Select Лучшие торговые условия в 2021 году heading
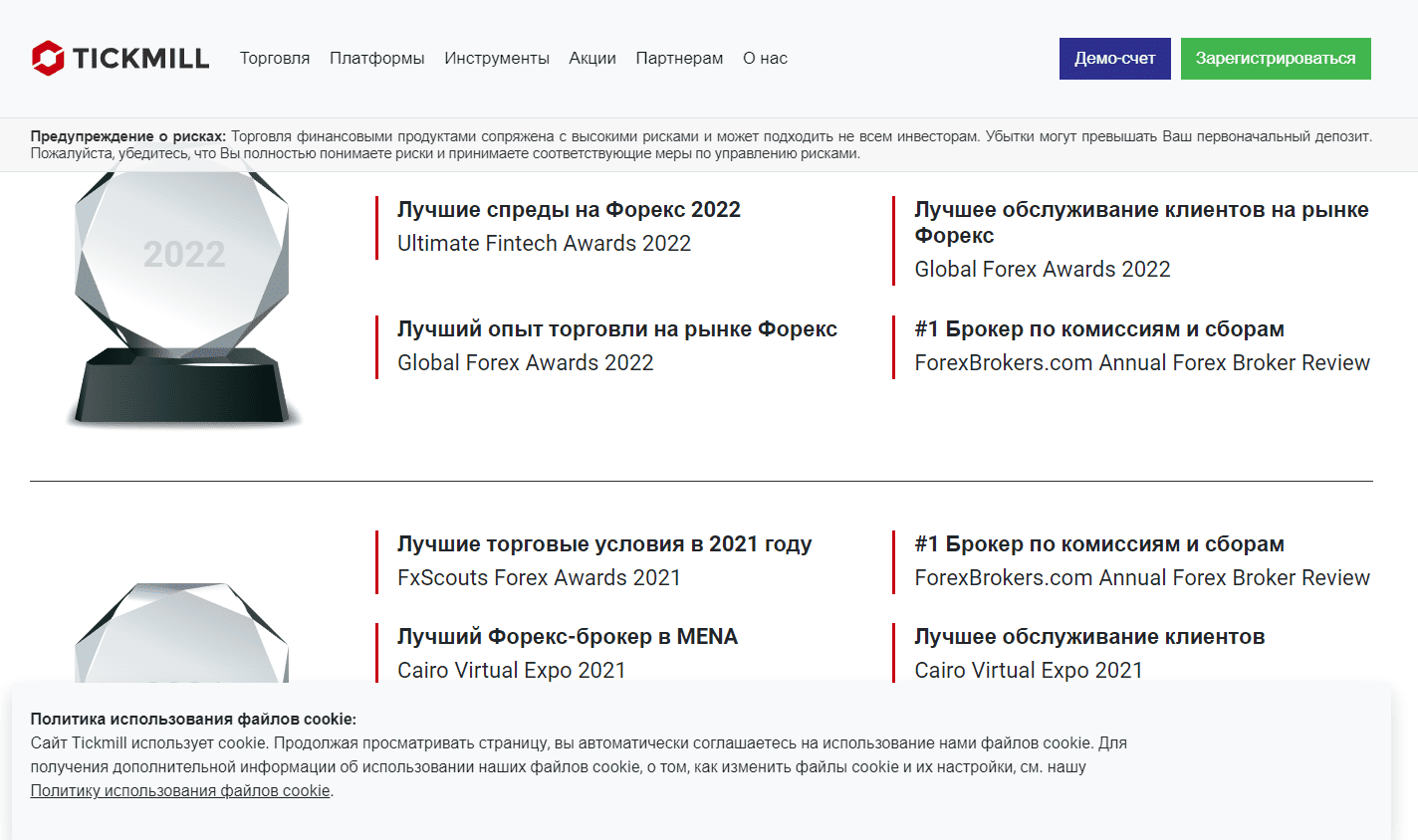This screenshot has width=1418, height=840. (604, 544)
